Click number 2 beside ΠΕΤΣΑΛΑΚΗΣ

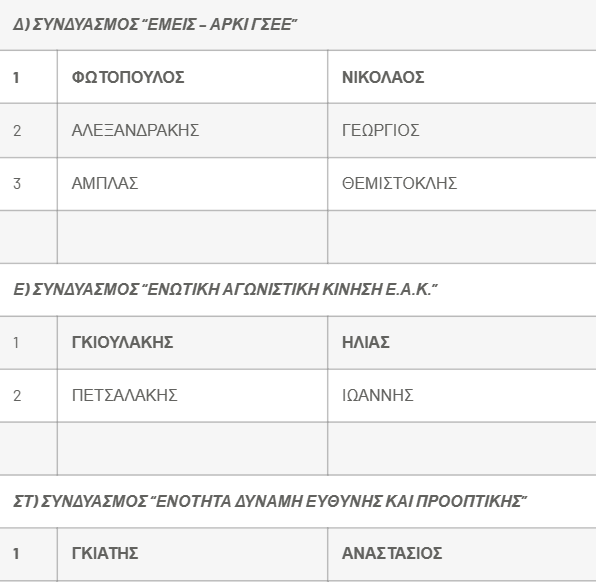tap(17, 396)
